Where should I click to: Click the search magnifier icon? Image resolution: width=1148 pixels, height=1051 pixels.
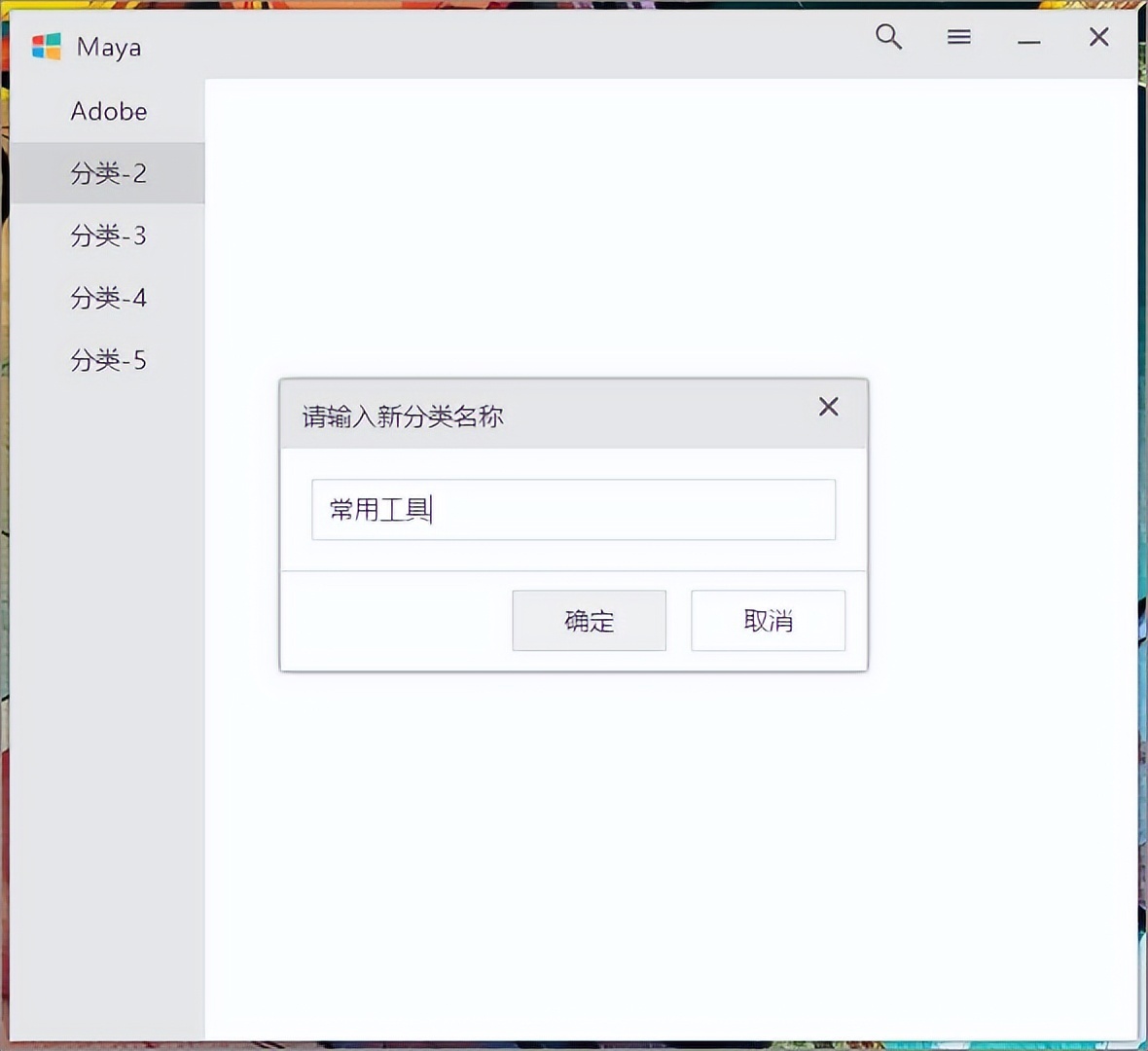click(888, 37)
